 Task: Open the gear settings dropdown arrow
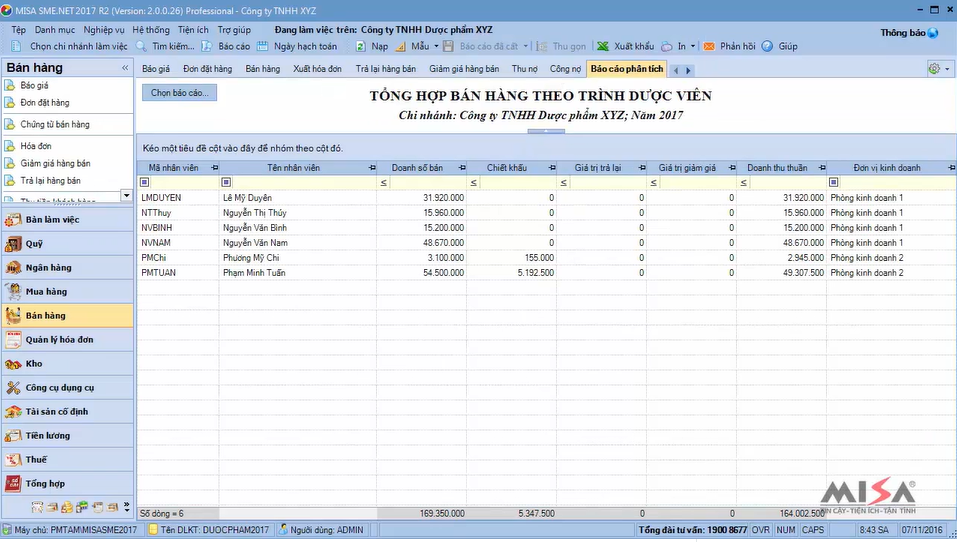click(947, 69)
